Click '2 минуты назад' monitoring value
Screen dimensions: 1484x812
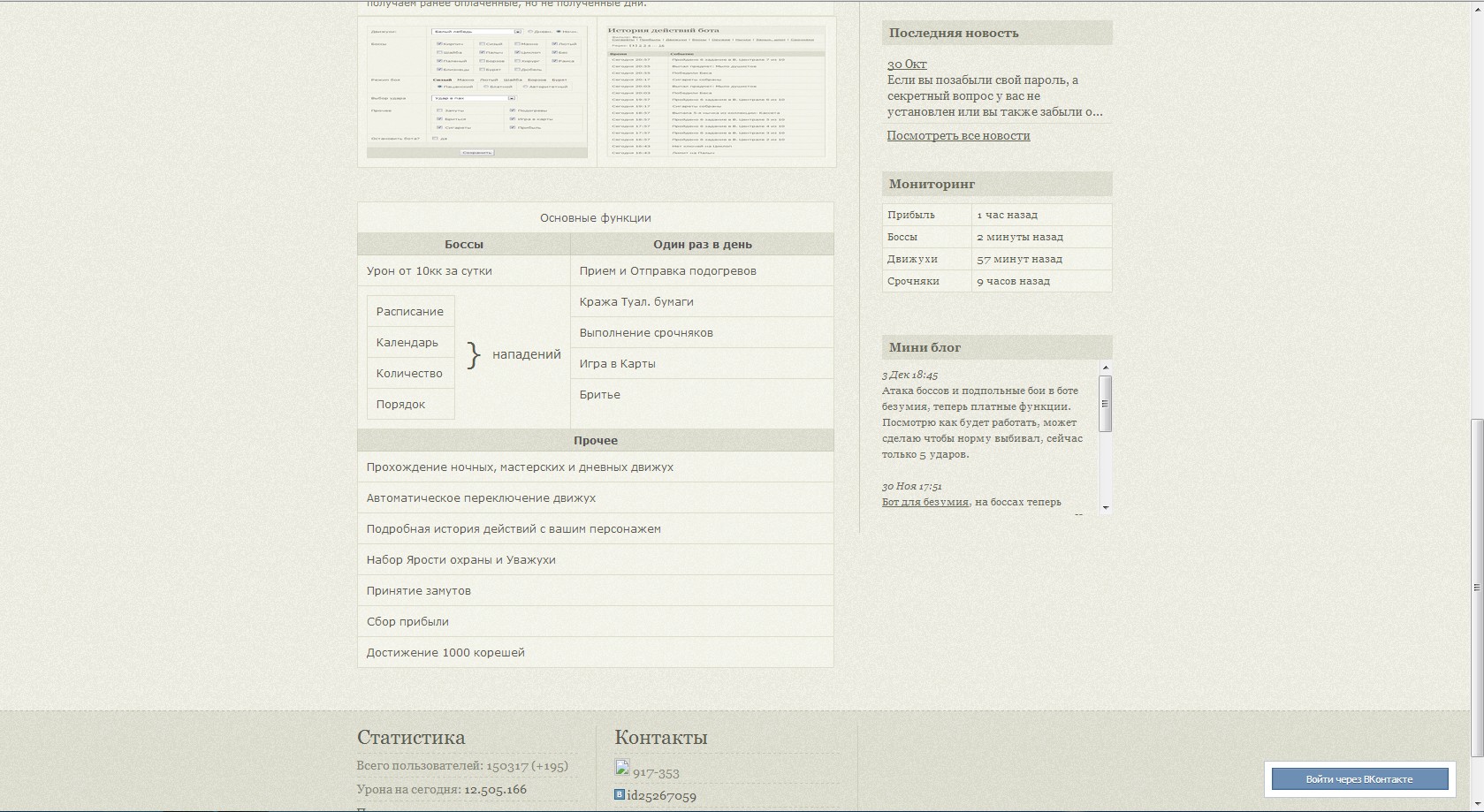pos(1020,237)
